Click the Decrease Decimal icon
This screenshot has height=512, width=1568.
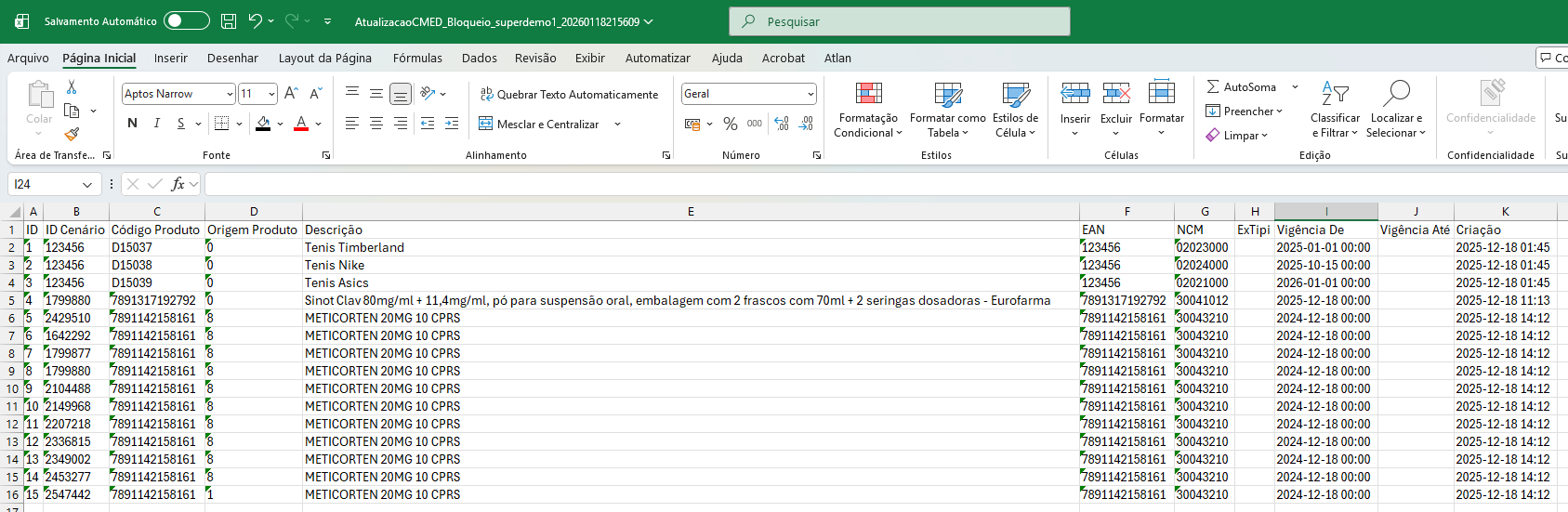[x=806, y=124]
